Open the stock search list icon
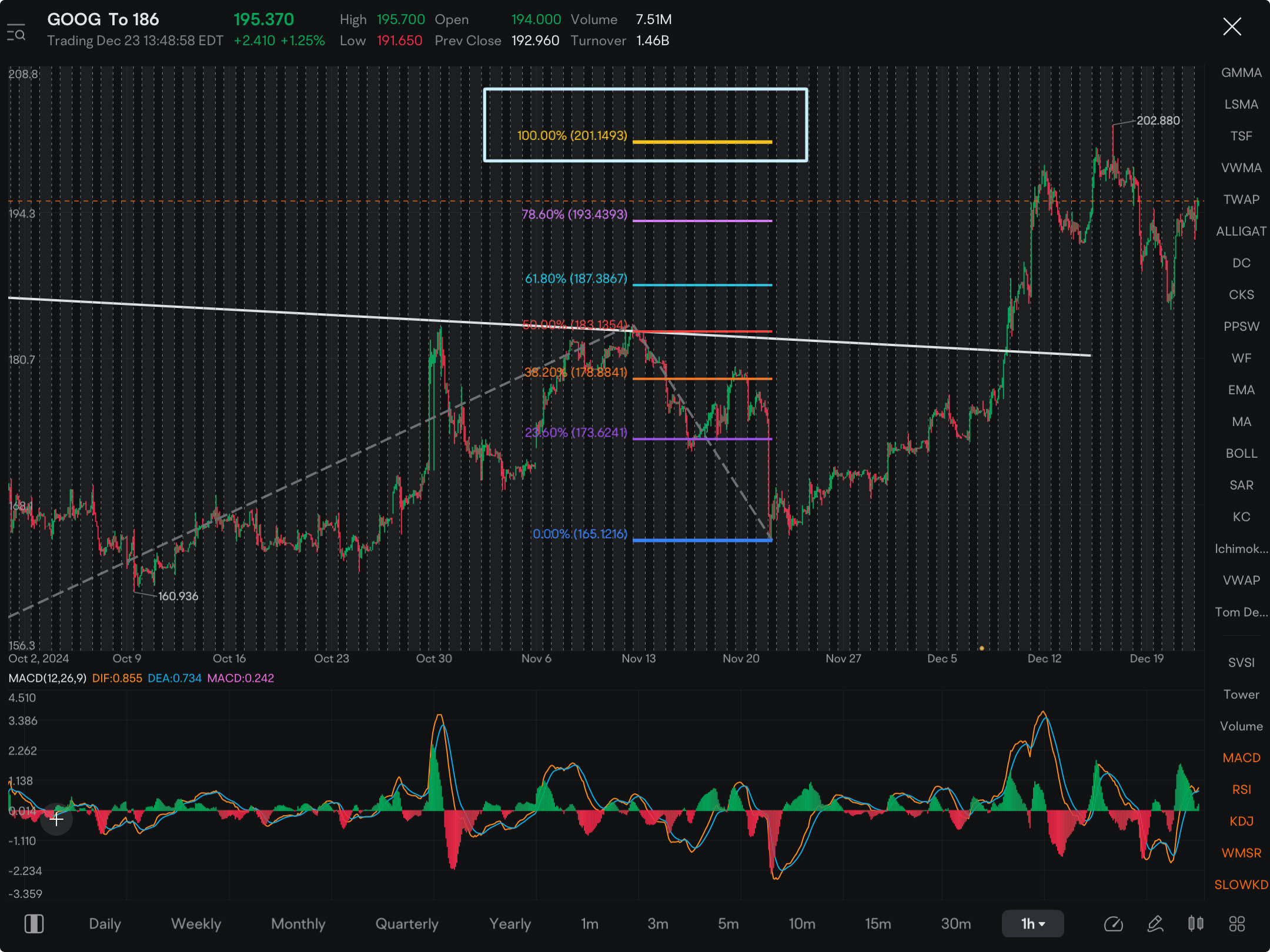The image size is (1270, 952). pos(16,32)
